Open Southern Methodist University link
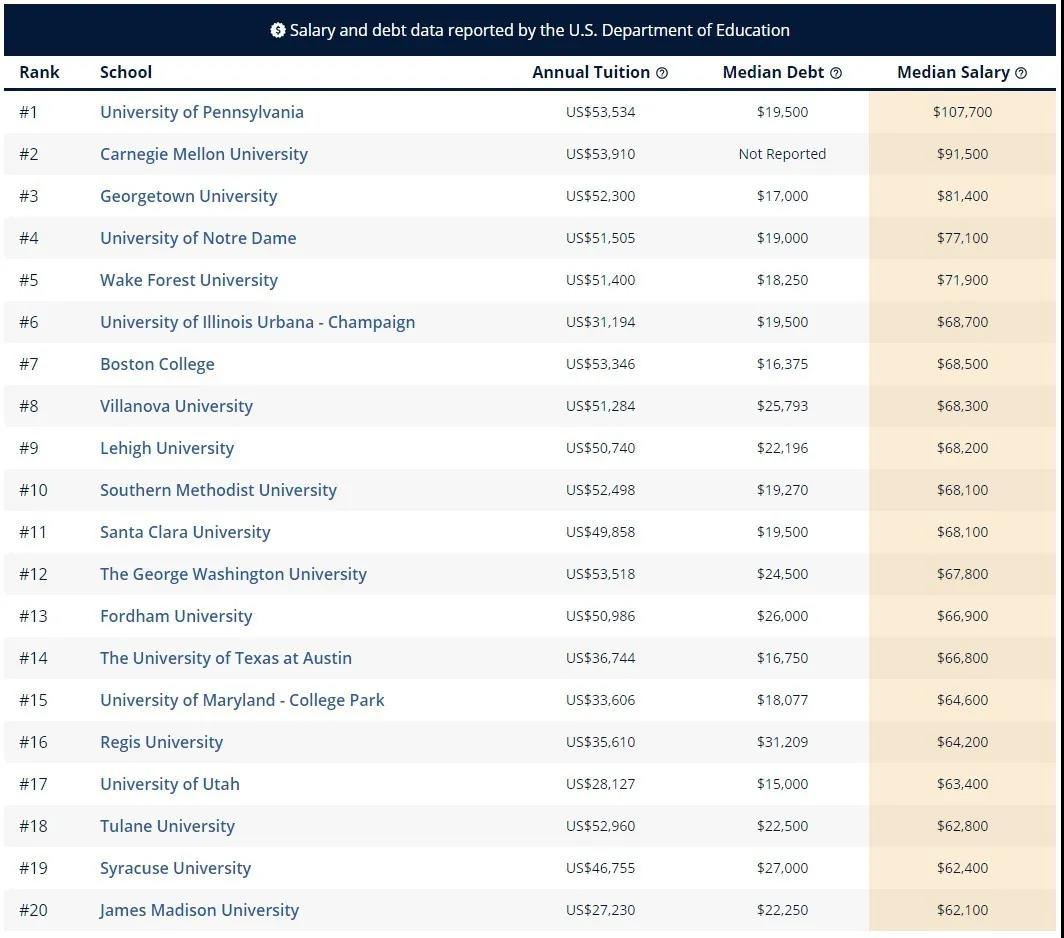Viewport: 1064px width, 938px height. coord(218,490)
